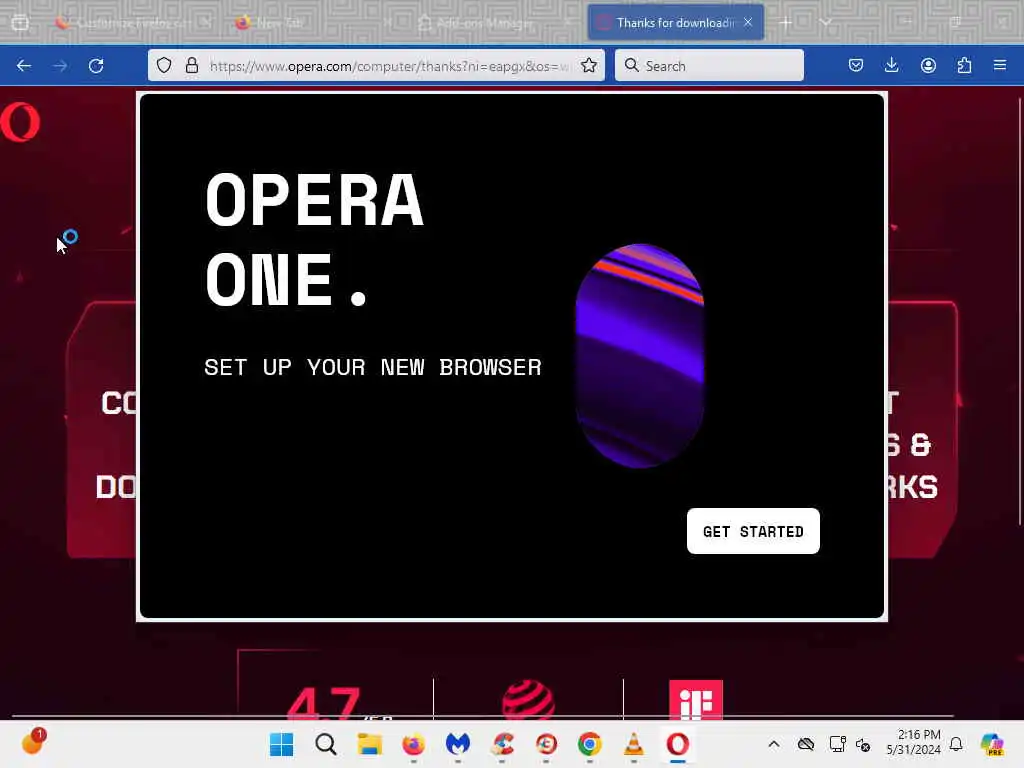The width and height of the screenshot is (1024, 768).
Task: Click the Firefox Search box
Action: [x=709, y=65]
